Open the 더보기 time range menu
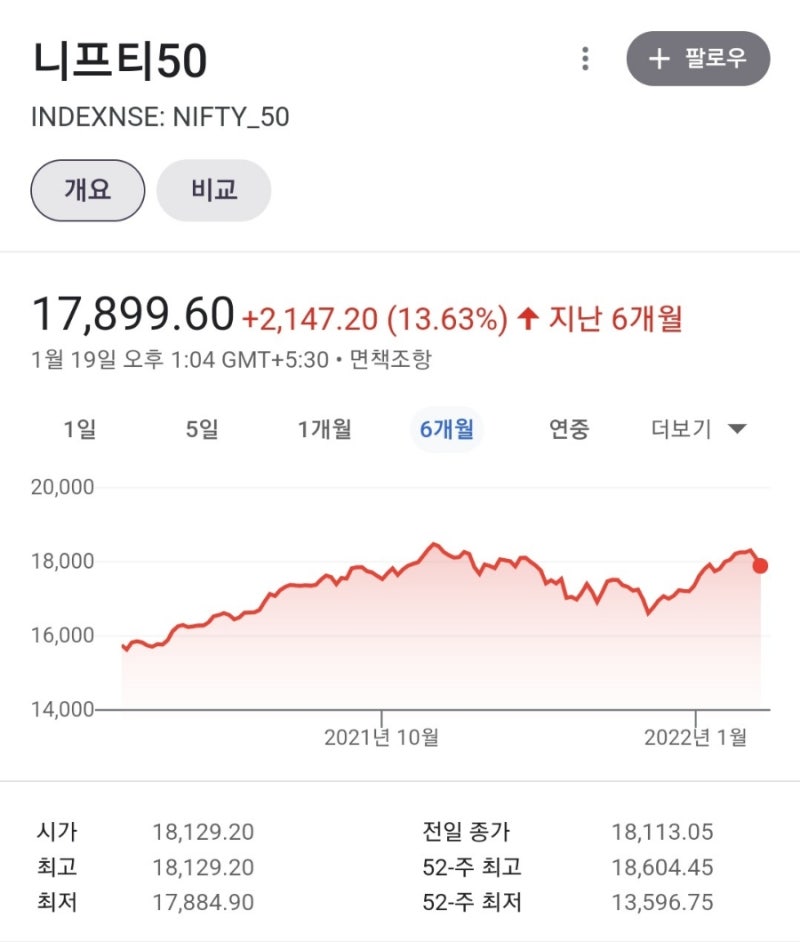Screen dimensions: 800x942 click(x=698, y=429)
